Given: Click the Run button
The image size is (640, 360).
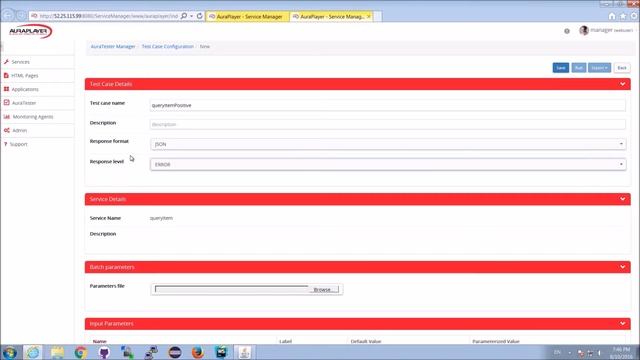Looking at the screenshot, I should (x=578, y=68).
